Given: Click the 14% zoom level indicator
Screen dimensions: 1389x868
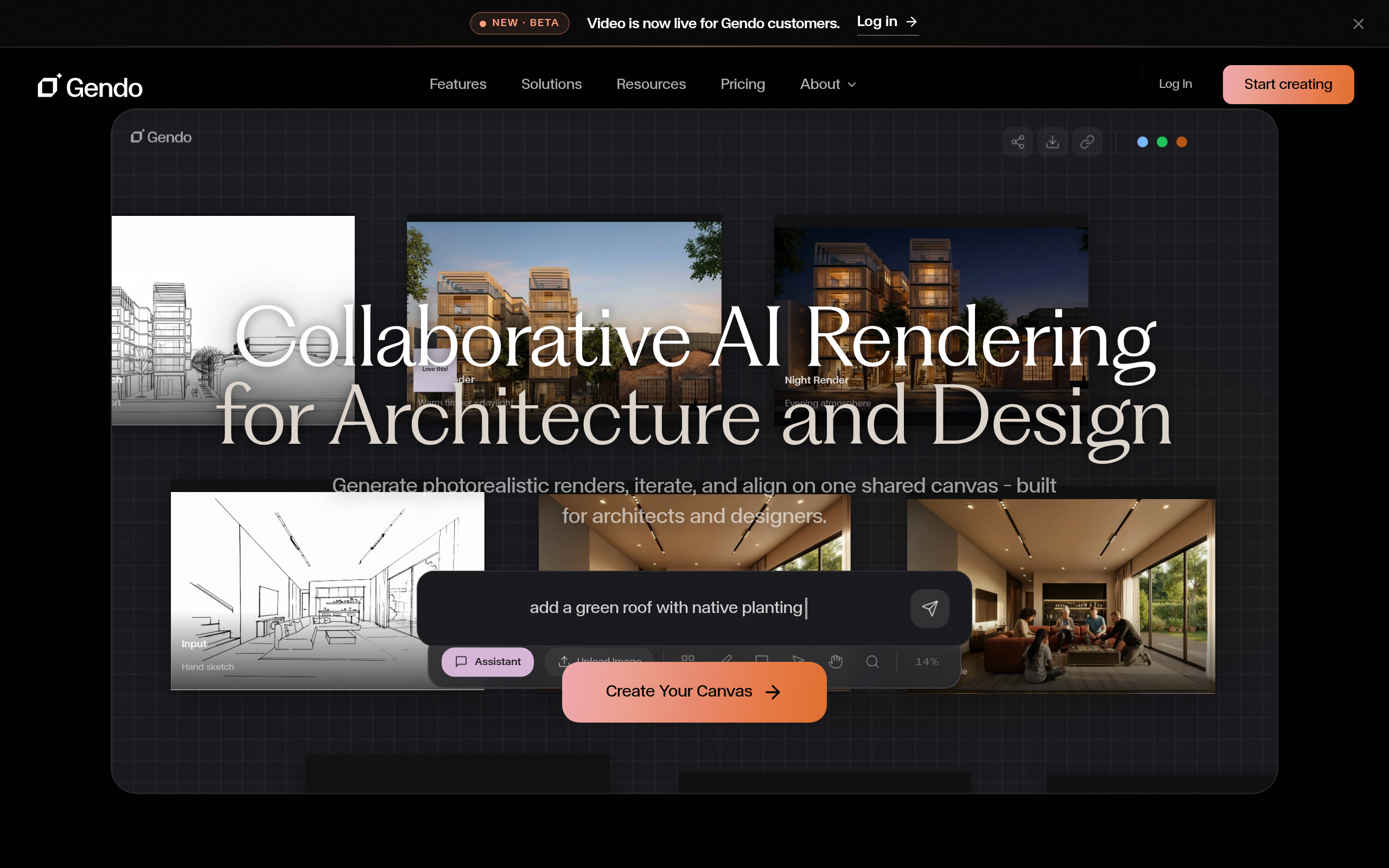Looking at the screenshot, I should [x=926, y=661].
